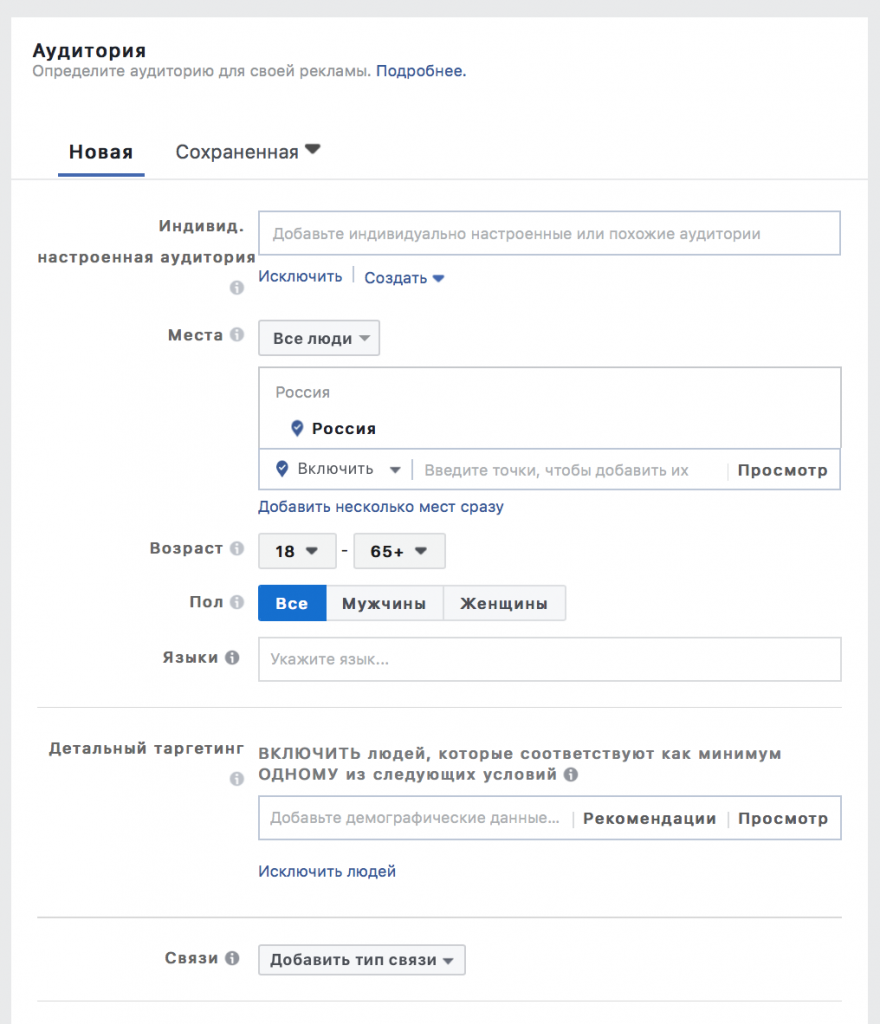Open the Сохраненная audience tab
This screenshot has width=880, height=1024.
pos(247,152)
